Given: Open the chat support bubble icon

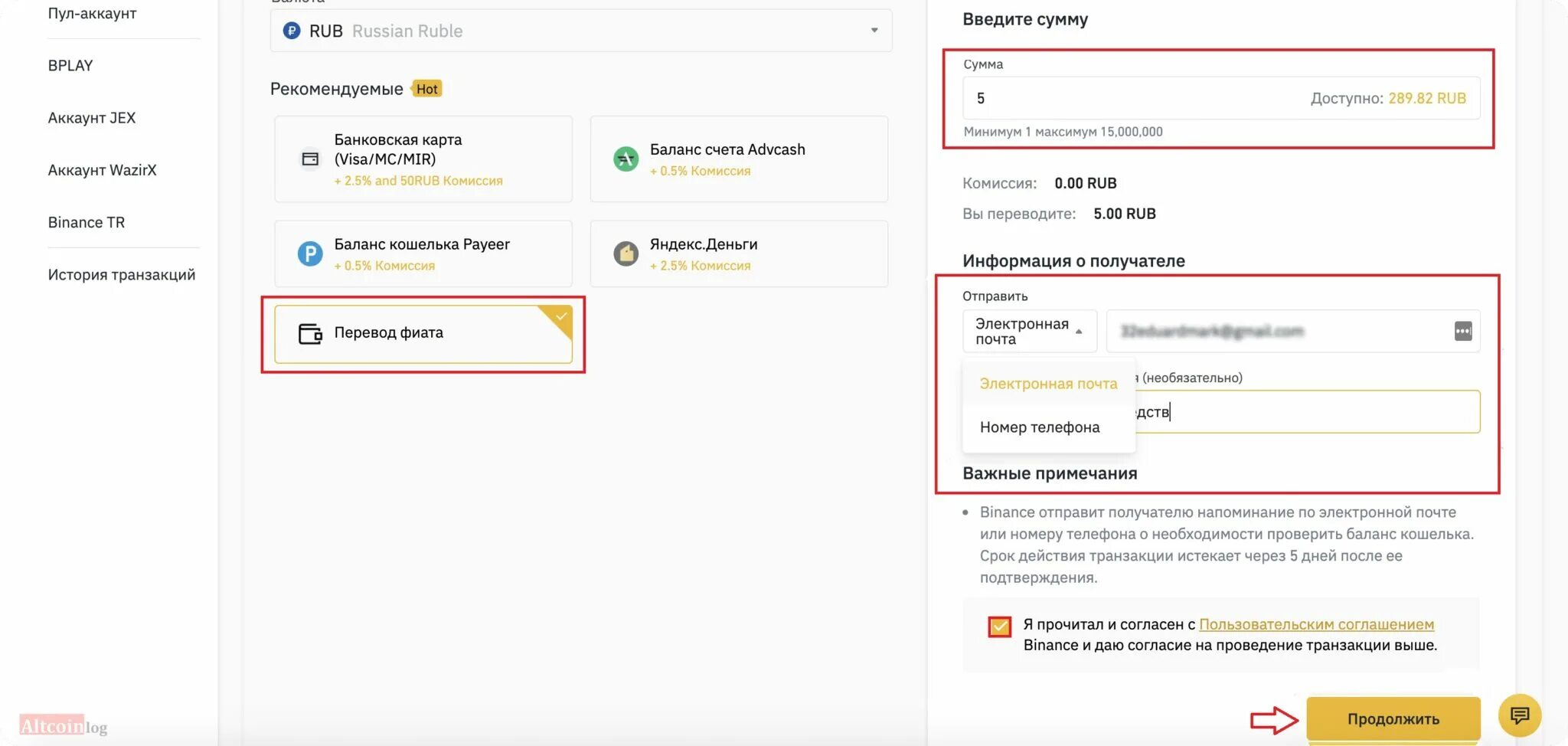Looking at the screenshot, I should (1519, 715).
